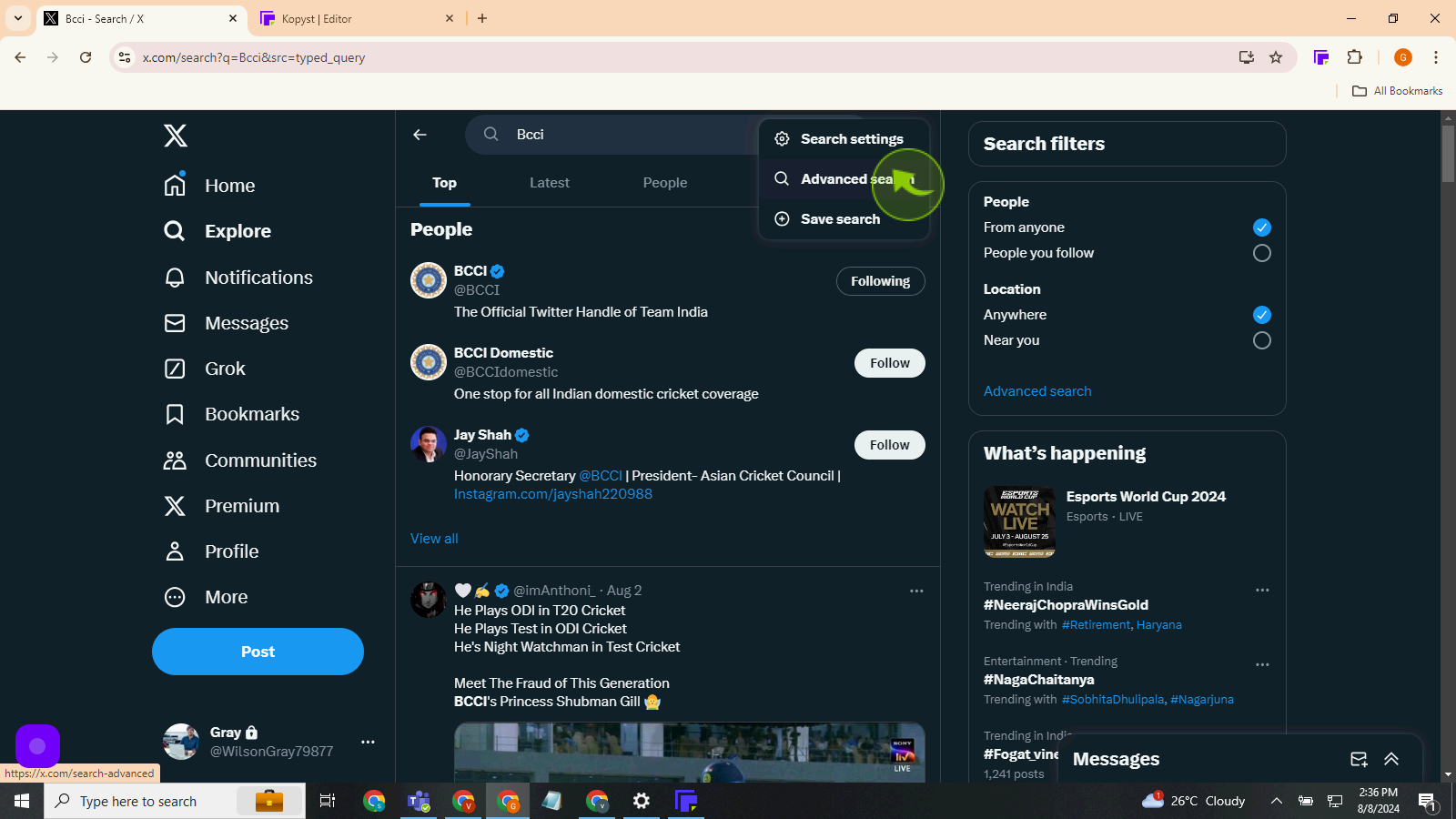Open the Chrome extensions puzzle icon
Screen dimensions: 1456x819
pyautogui.click(x=1354, y=57)
